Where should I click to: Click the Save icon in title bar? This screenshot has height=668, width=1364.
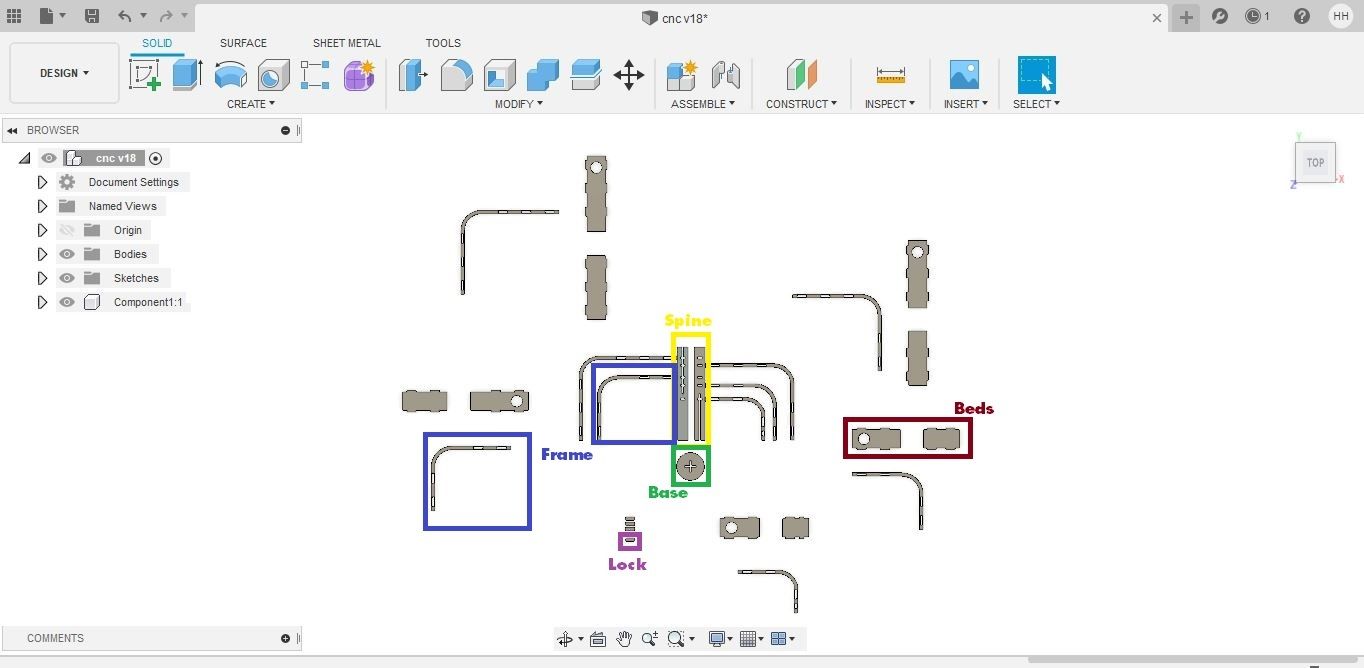(91, 16)
